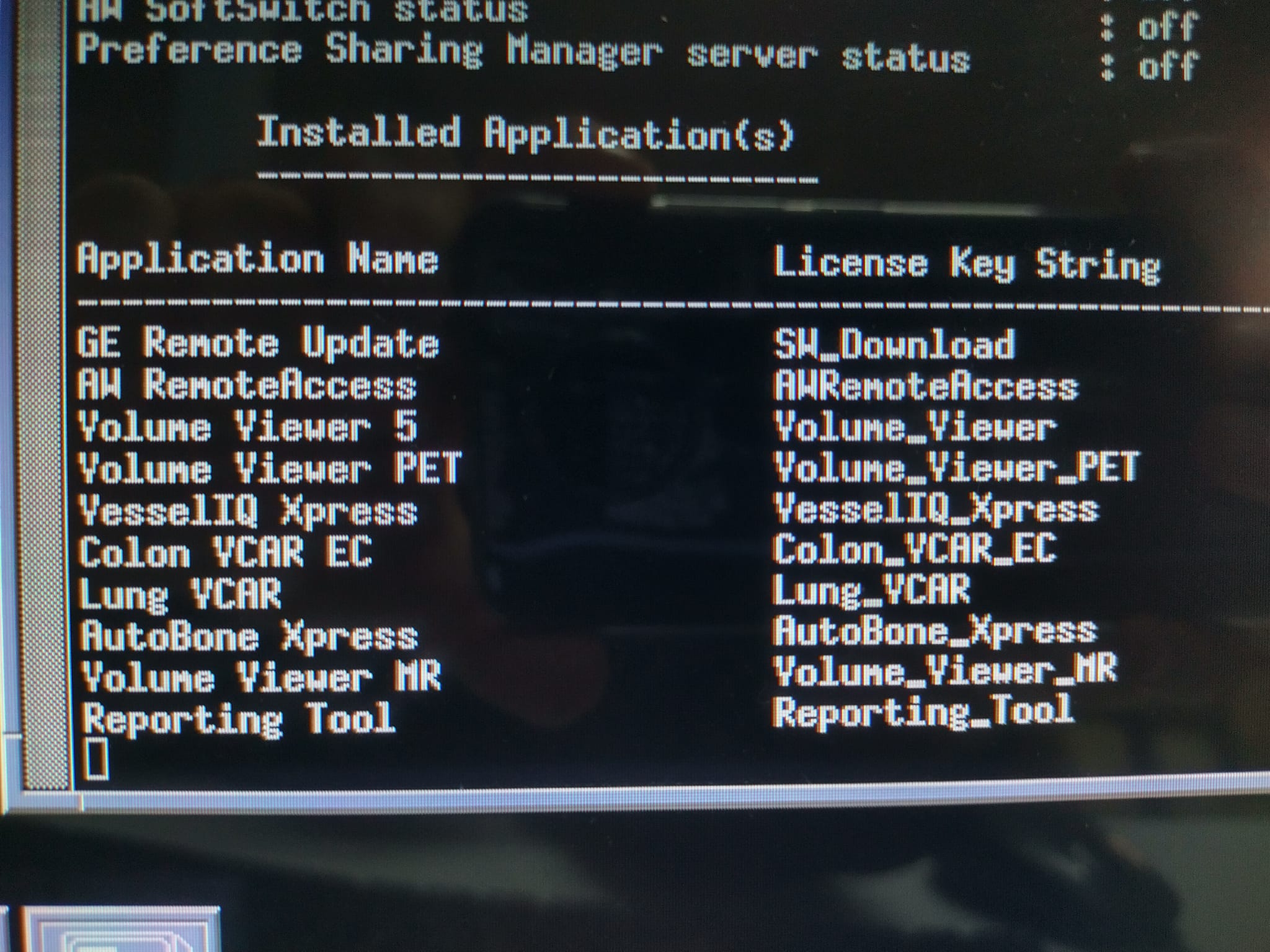Select the 'AW RemoteAccess' application row
Viewport: 1270px width, 952px height.
click(x=247, y=385)
